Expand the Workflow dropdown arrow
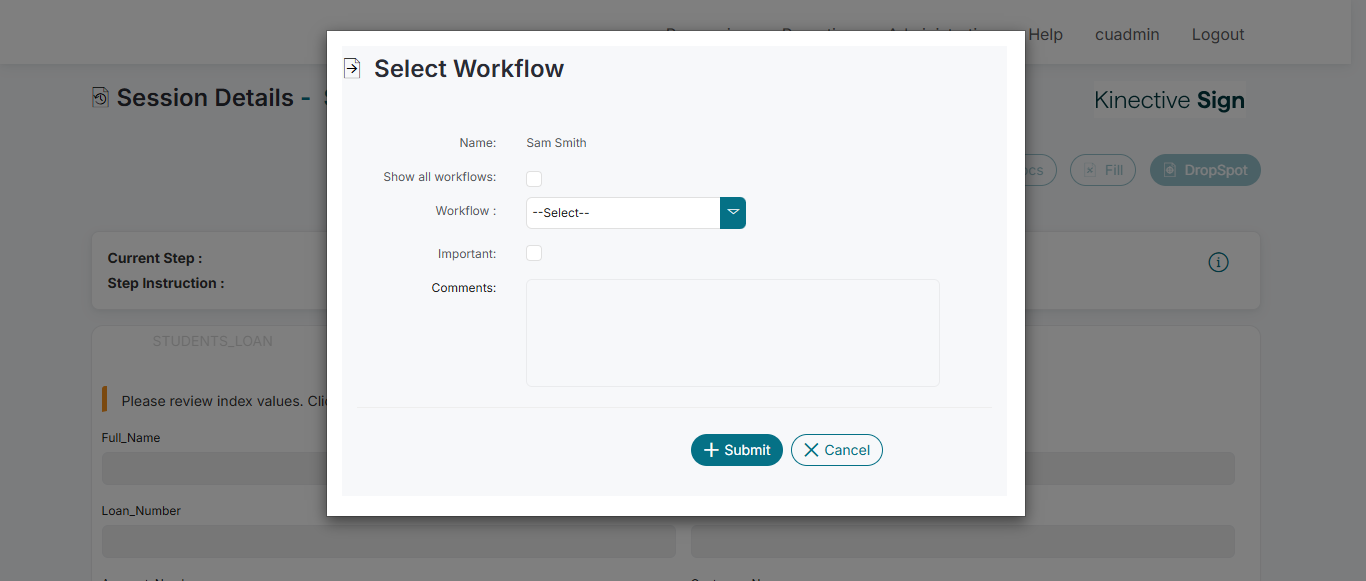 click(x=733, y=212)
